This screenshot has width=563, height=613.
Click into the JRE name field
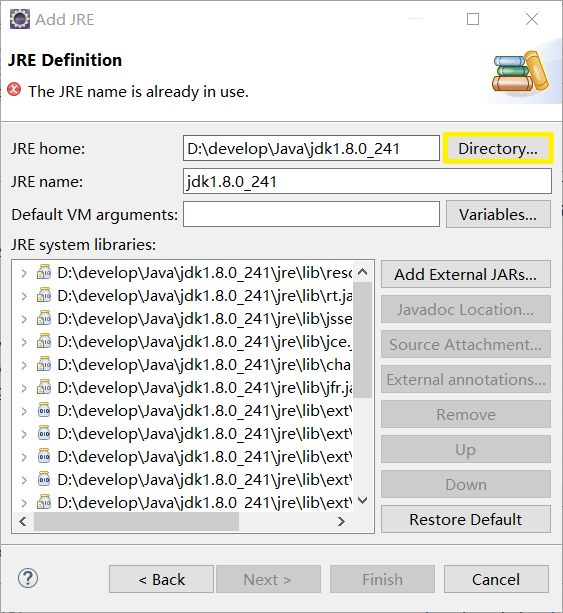click(x=368, y=181)
